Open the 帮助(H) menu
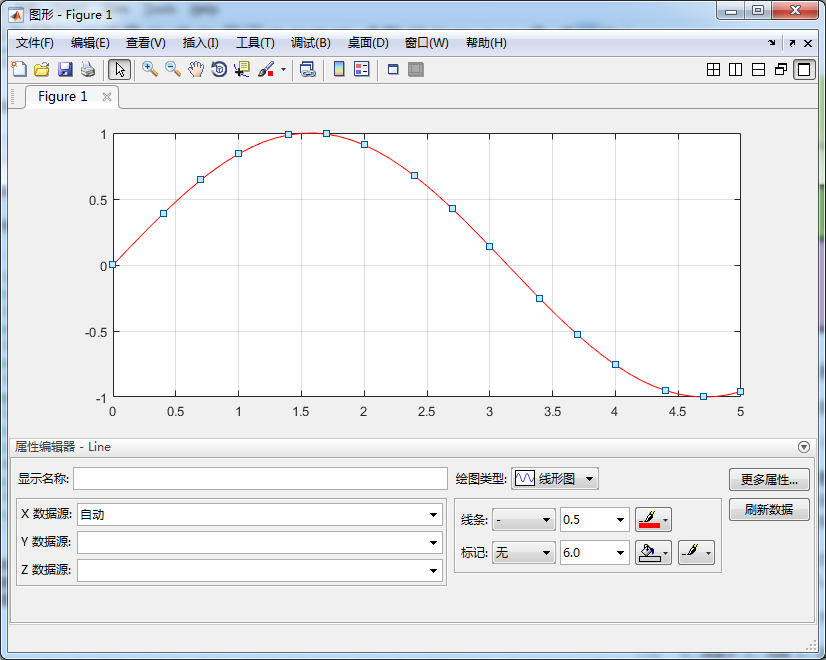The image size is (826, 660). point(486,43)
